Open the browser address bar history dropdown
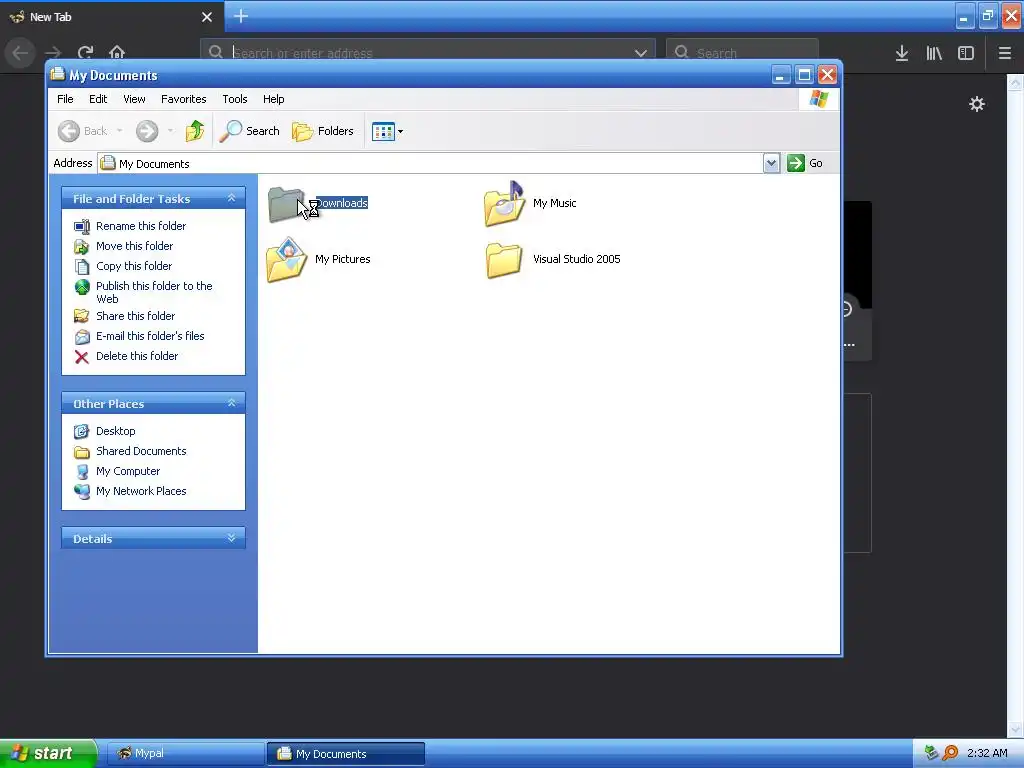The height and width of the screenshot is (768, 1024). [x=641, y=53]
